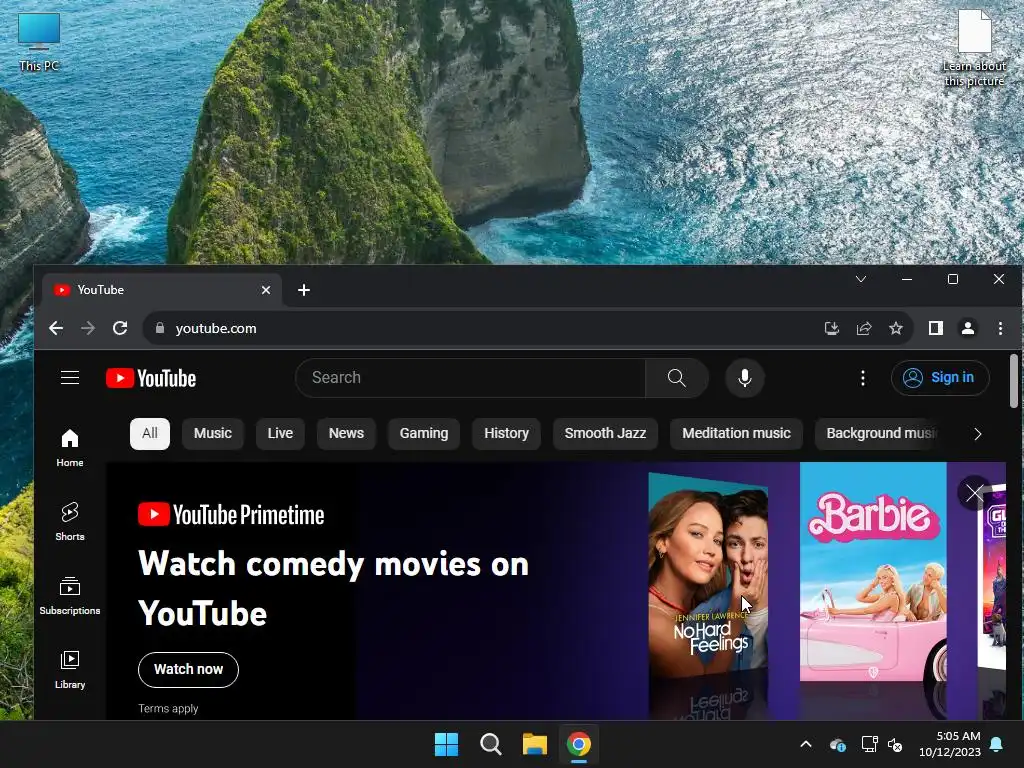Toggle Chrome side panel

pyautogui.click(x=936, y=328)
